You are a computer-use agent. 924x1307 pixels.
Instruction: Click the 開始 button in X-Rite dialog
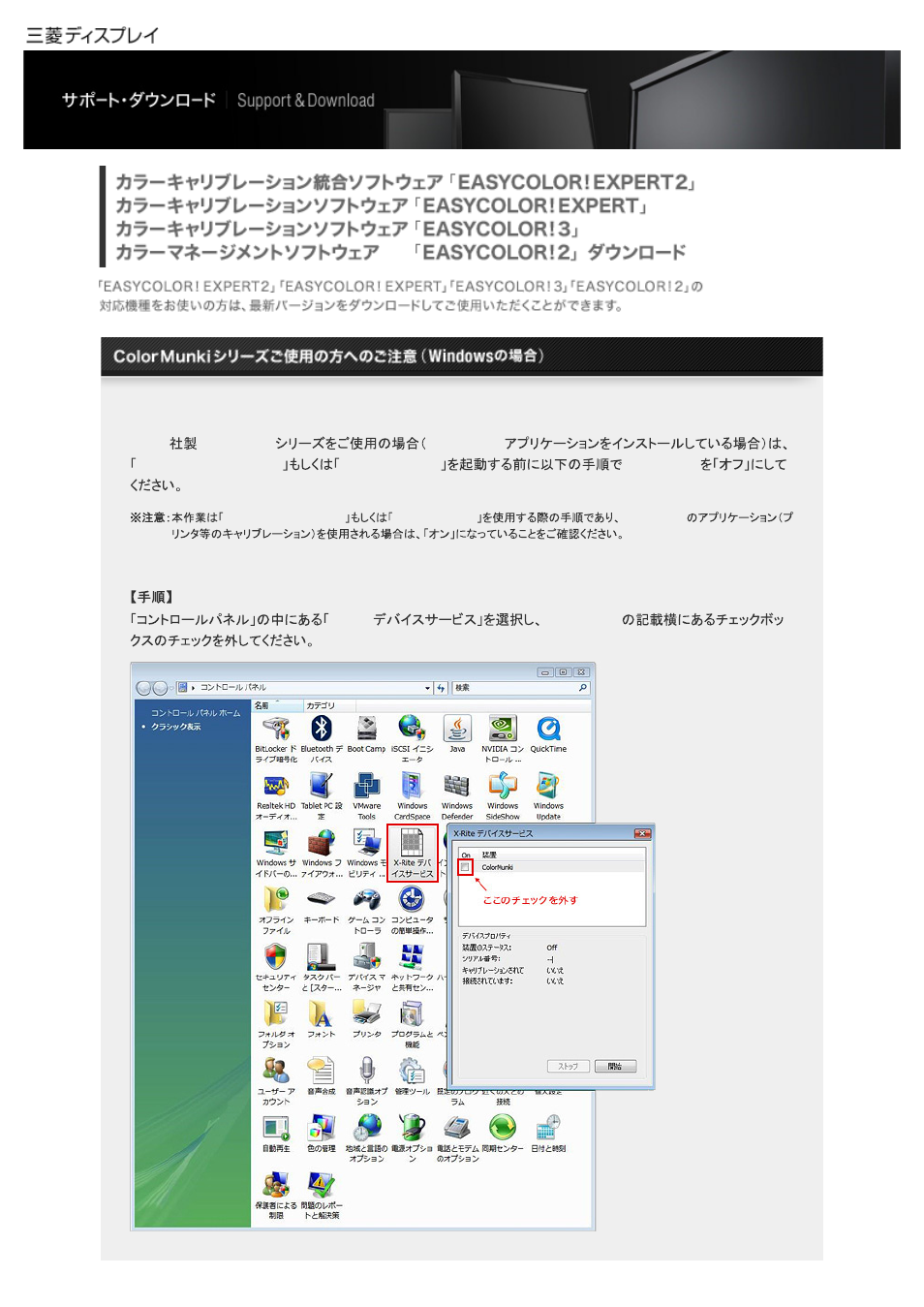[x=615, y=1066]
